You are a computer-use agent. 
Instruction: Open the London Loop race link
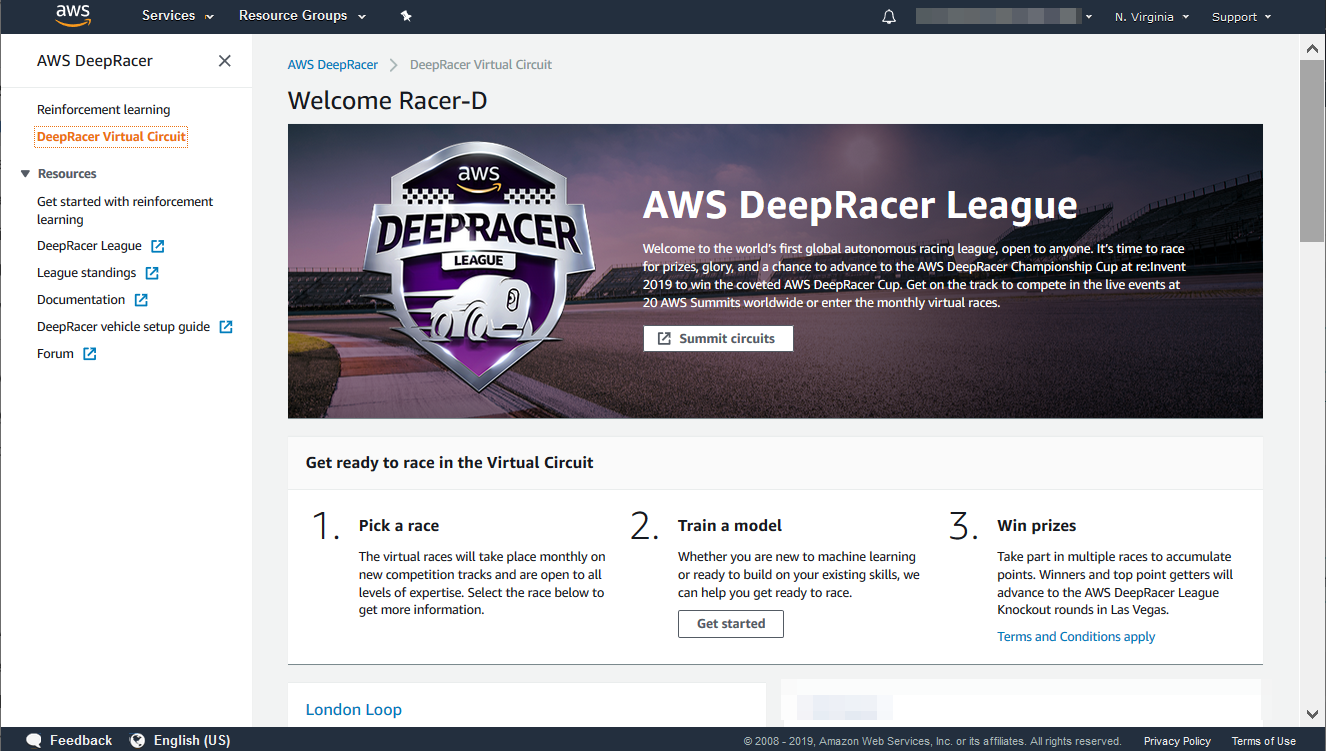[353, 710]
